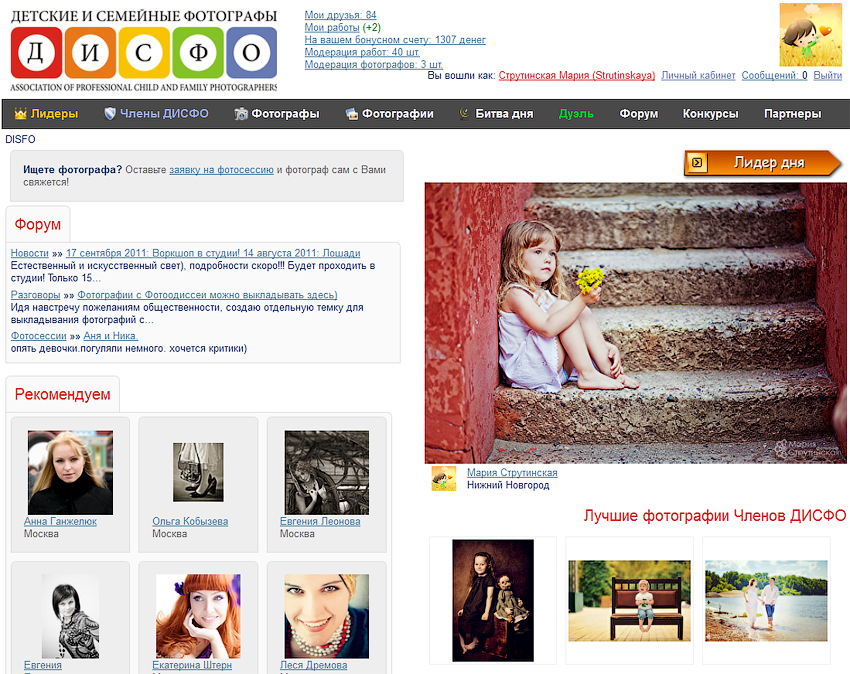Open the Личный кабинет link
850x674 pixels.
(x=698, y=76)
